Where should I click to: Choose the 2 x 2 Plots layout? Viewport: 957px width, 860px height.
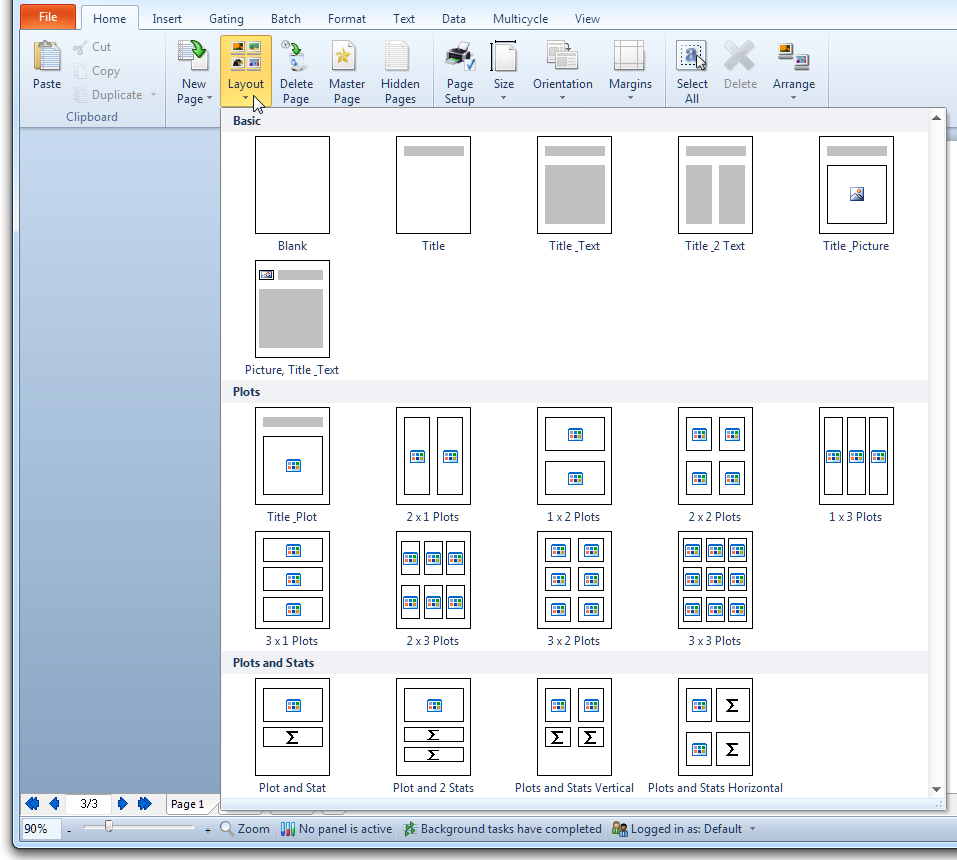coord(715,456)
